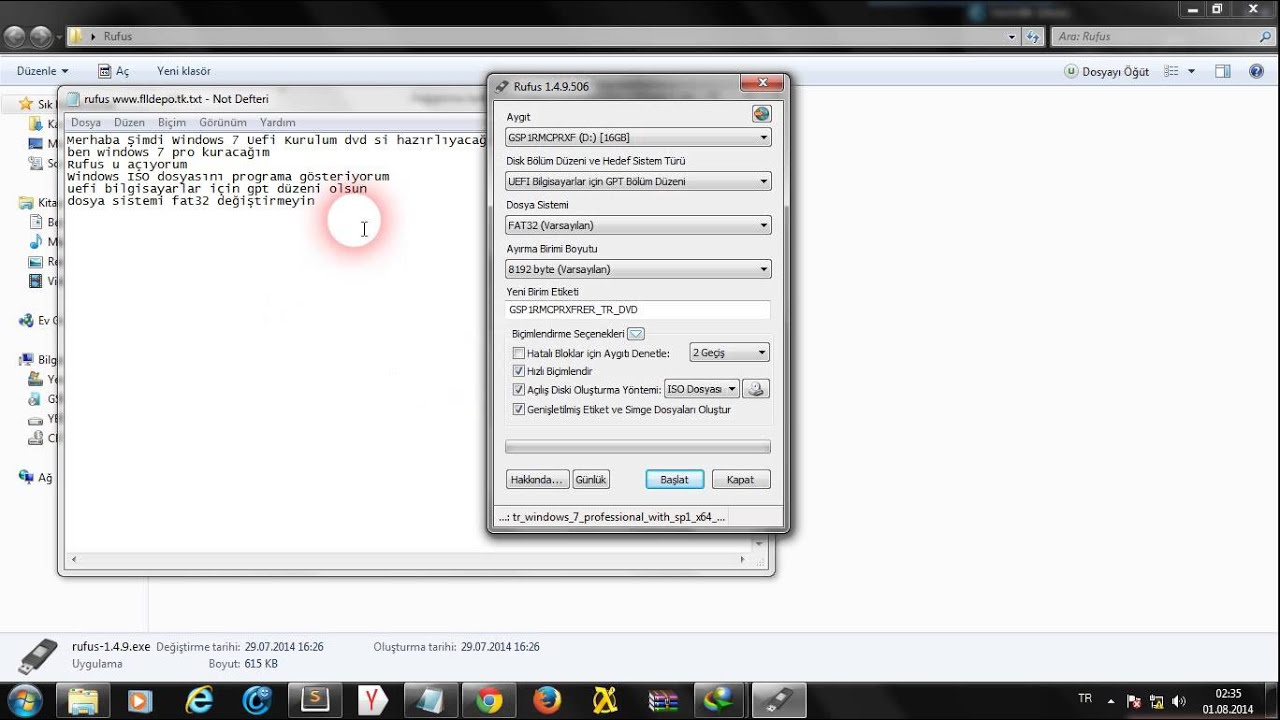
Task: Switch to Notepad taskbar icon
Action: click(x=430, y=700)
